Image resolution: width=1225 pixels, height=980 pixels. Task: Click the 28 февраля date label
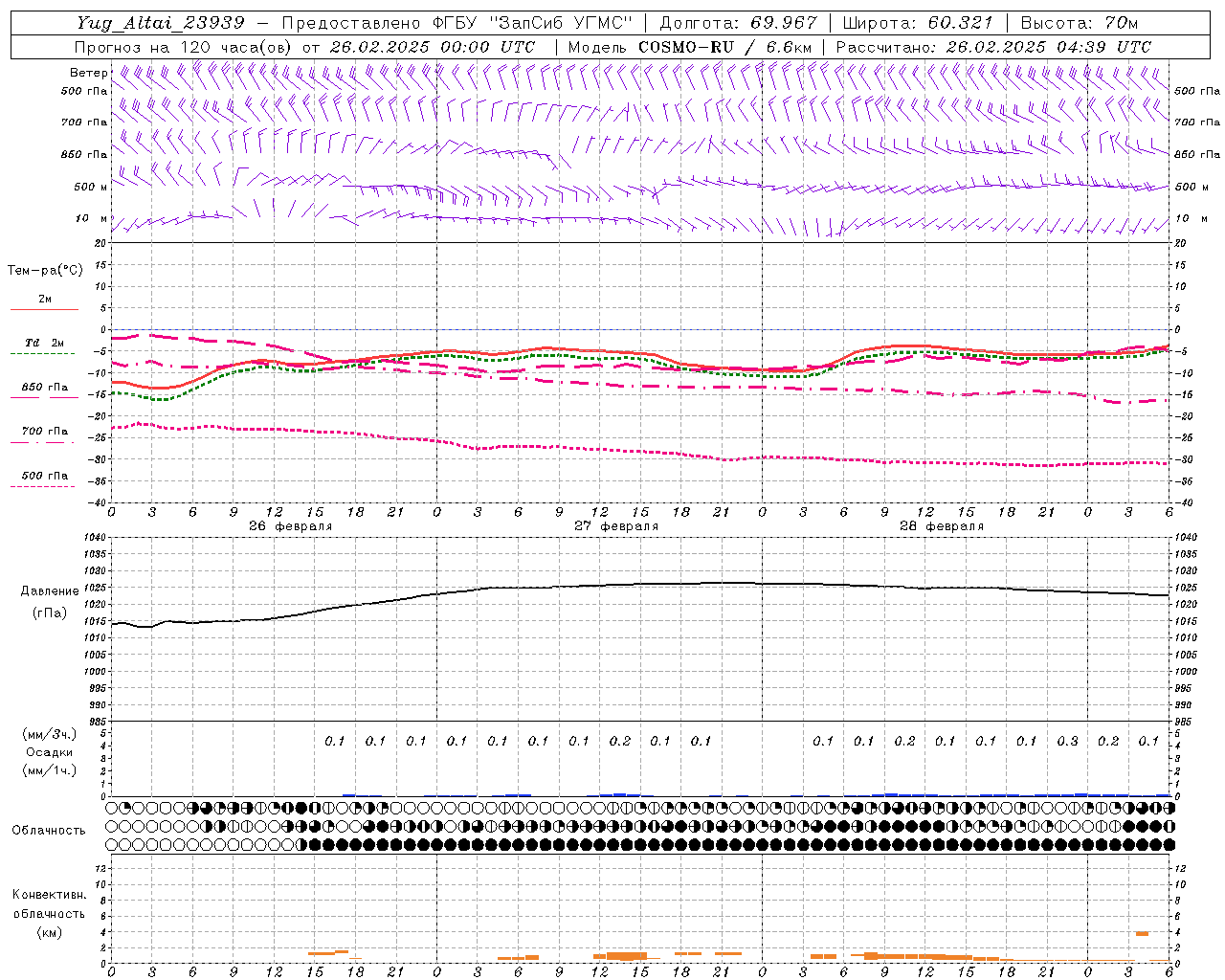[x=942, y=526]
